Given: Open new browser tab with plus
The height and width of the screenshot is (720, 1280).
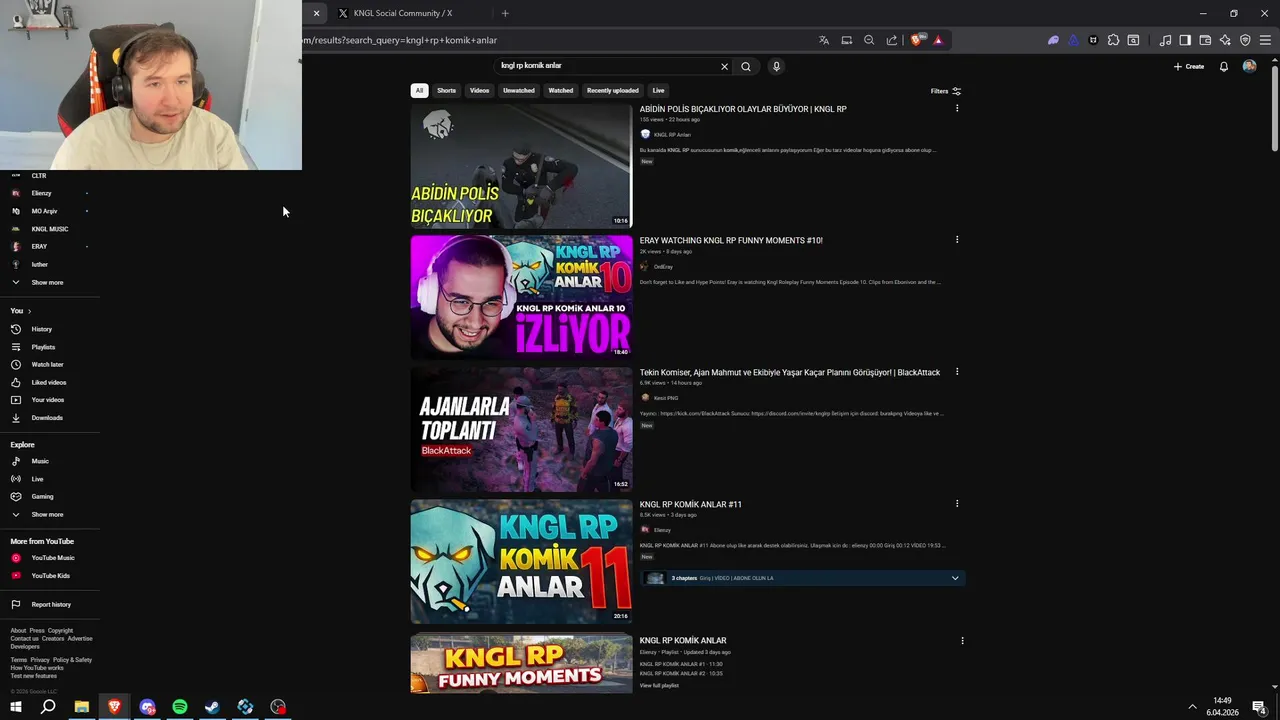Looking at the screenshot, I should coord(505,13).
